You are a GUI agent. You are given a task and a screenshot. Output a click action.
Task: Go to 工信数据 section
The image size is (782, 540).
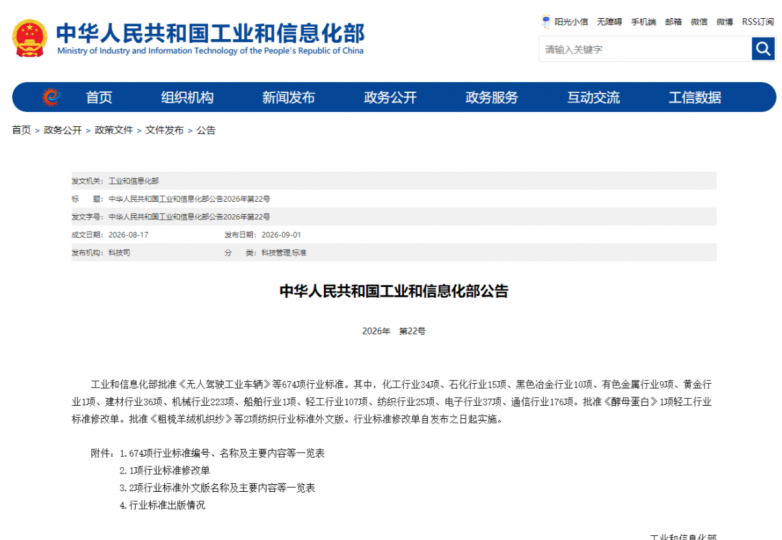(x=695, y=97)
